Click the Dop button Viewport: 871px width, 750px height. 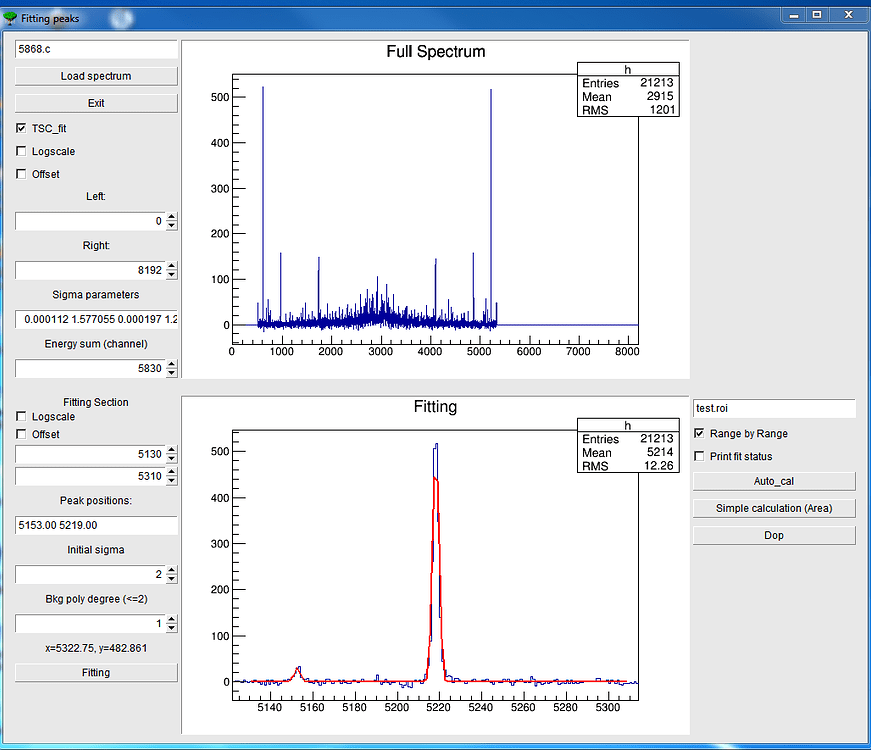(x=774, y=536)
